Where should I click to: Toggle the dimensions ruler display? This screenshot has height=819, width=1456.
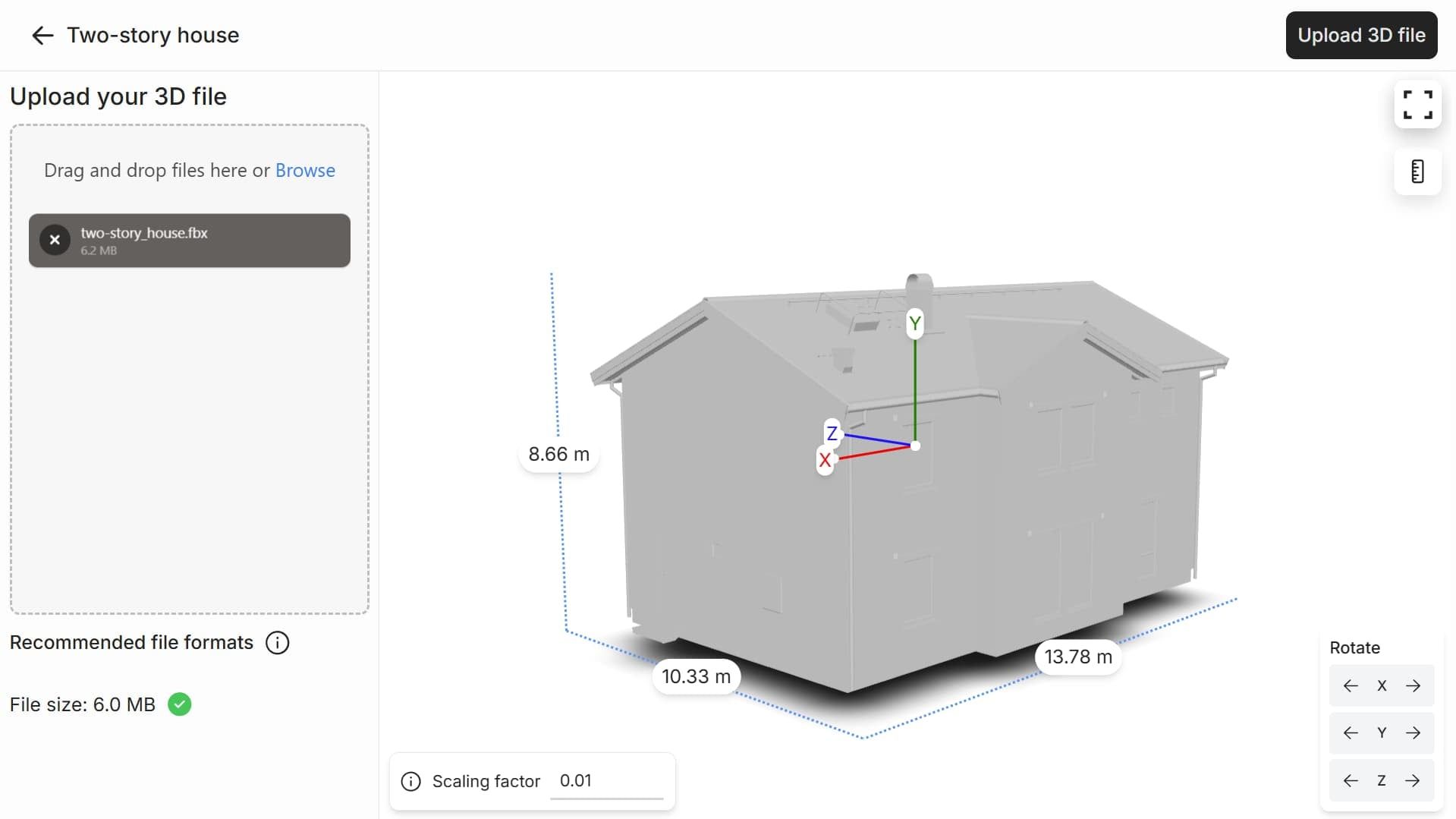coord(1417,171)
